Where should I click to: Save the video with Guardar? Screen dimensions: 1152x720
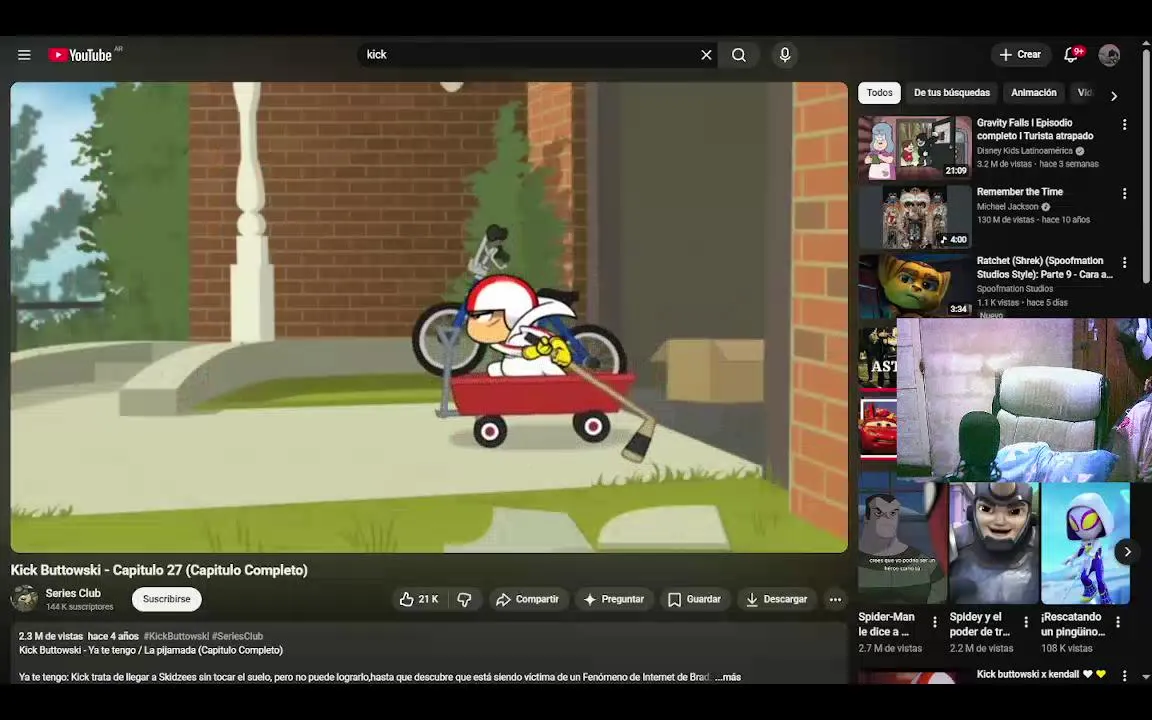(694, 600)
